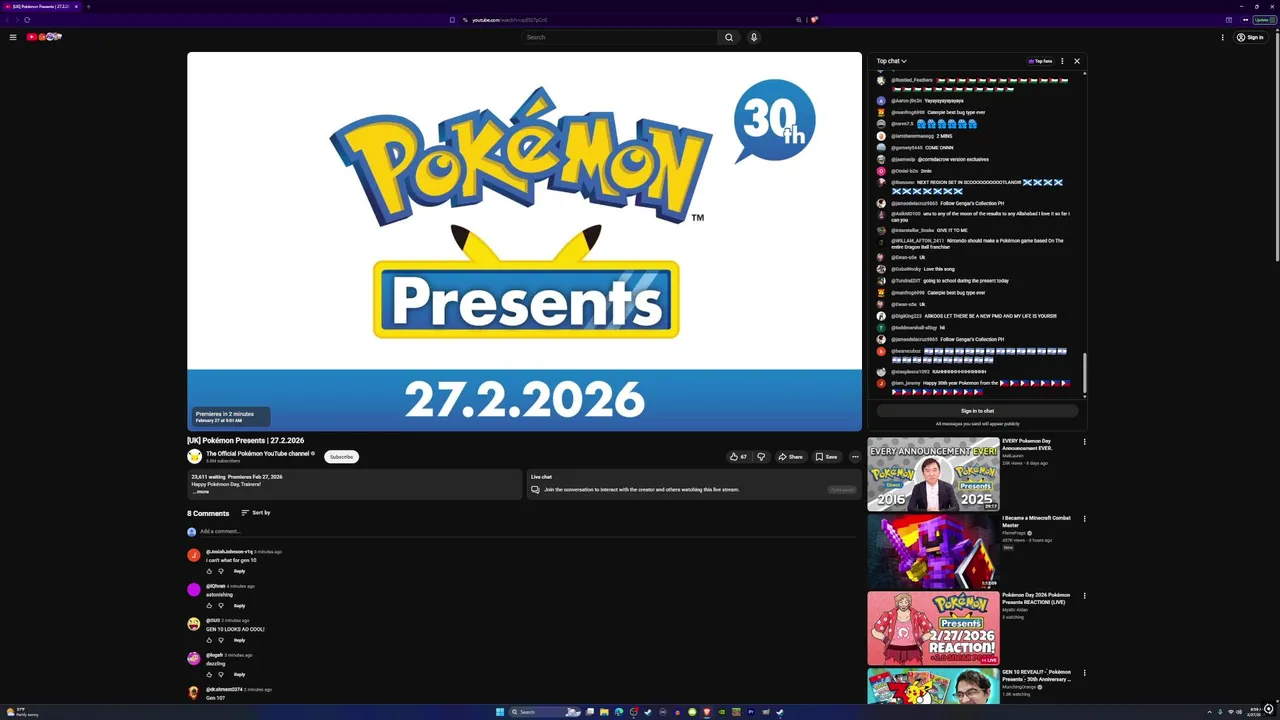Open Brave browser icon in the taskbar

(707, 712)
